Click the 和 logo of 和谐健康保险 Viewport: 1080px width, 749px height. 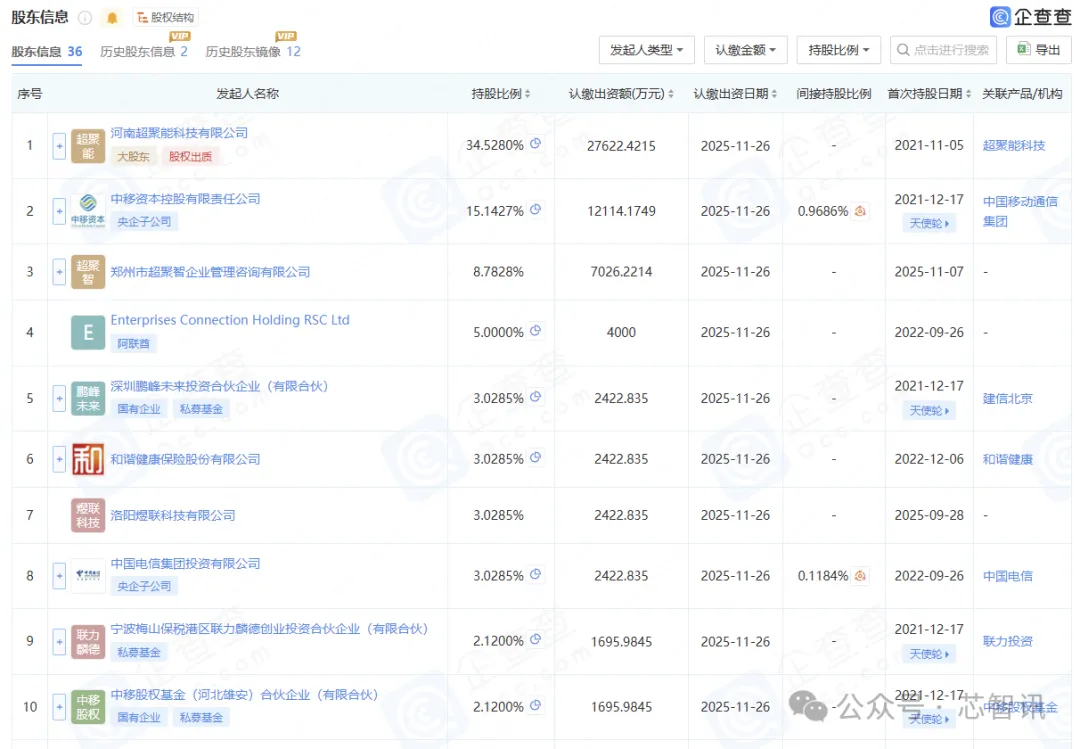coord(87,458)
